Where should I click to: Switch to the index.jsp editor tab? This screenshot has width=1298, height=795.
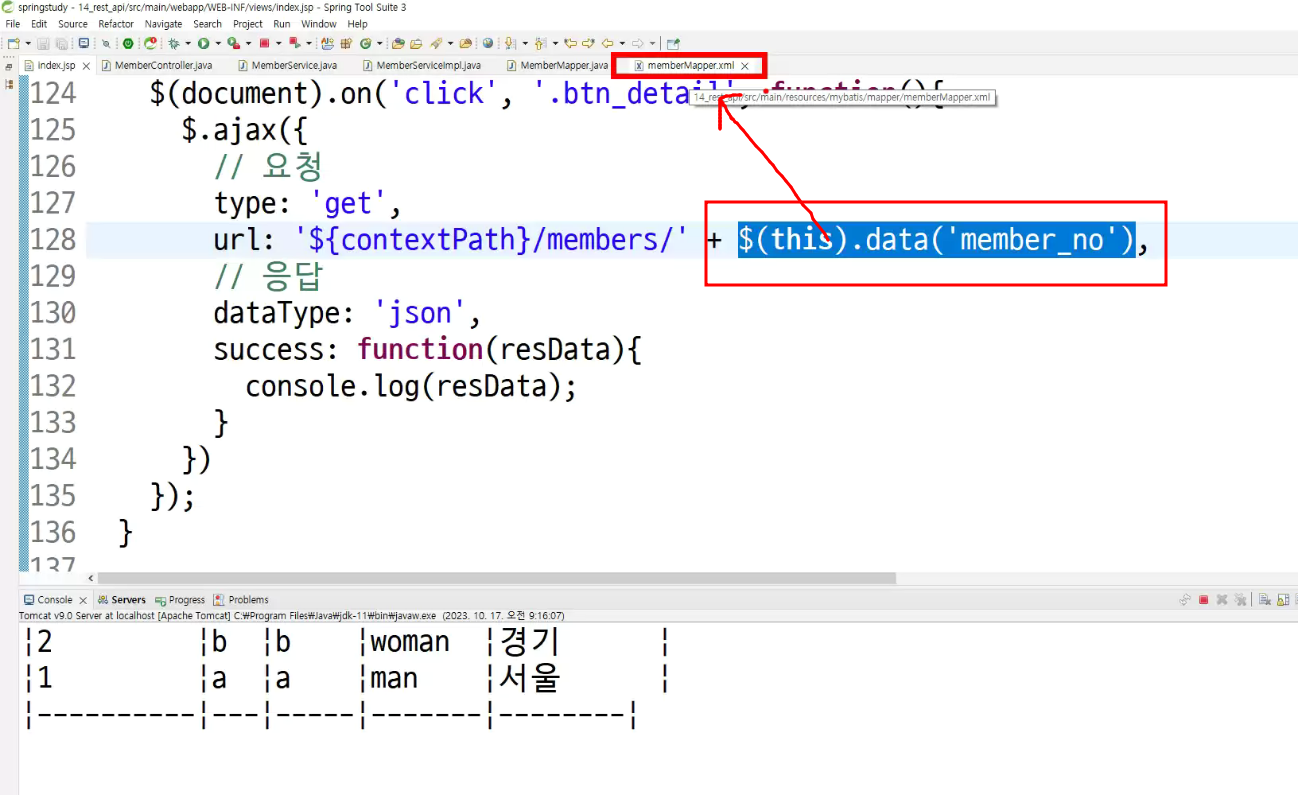tap(56, 66)
